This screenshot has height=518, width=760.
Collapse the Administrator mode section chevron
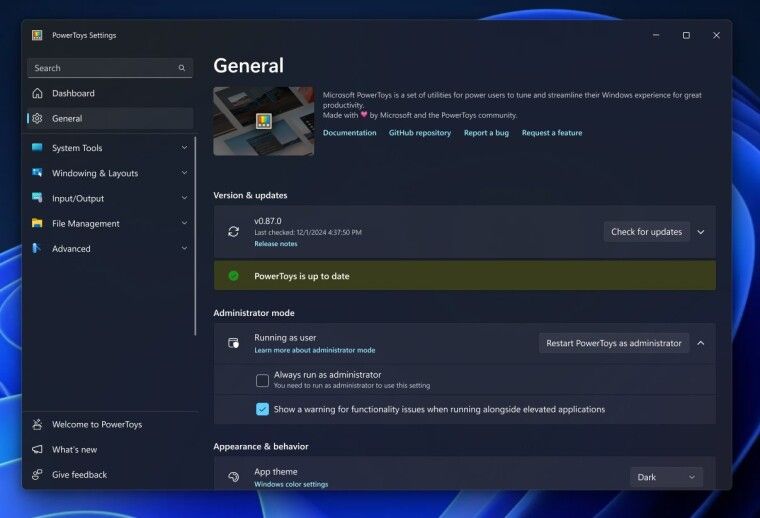coord(701,343)
